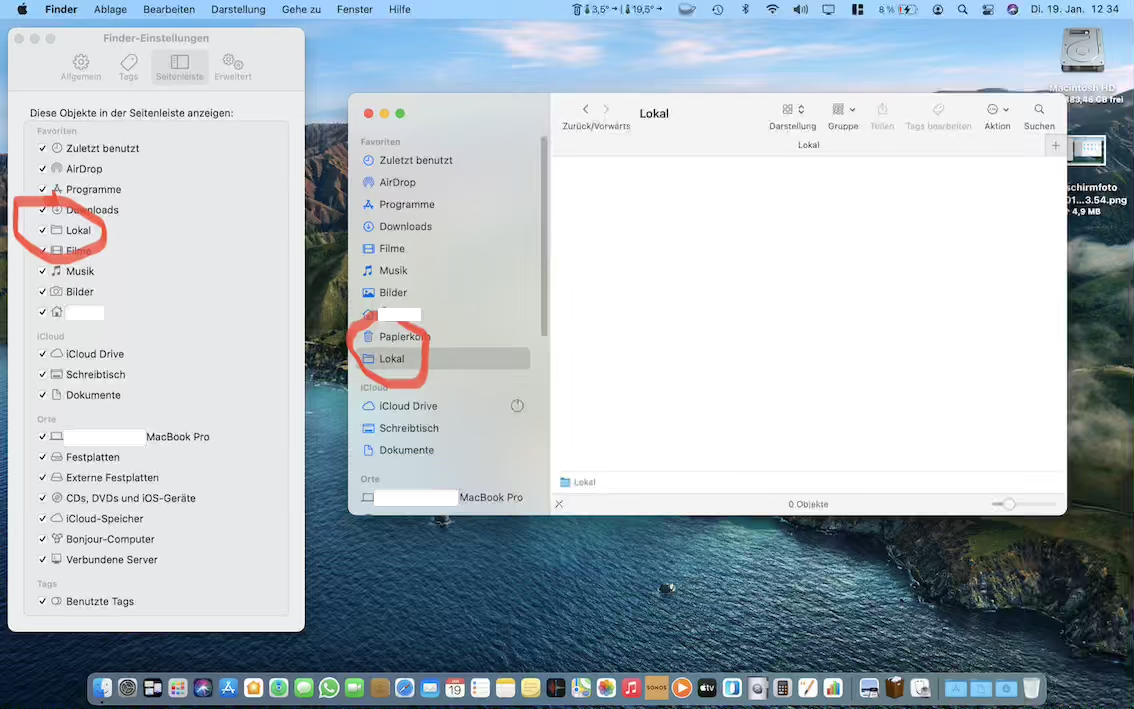The width and height of the screenshot is (1134, 709).
Task: Disable the Externe Festplatten checkbox
Action: 43,478
